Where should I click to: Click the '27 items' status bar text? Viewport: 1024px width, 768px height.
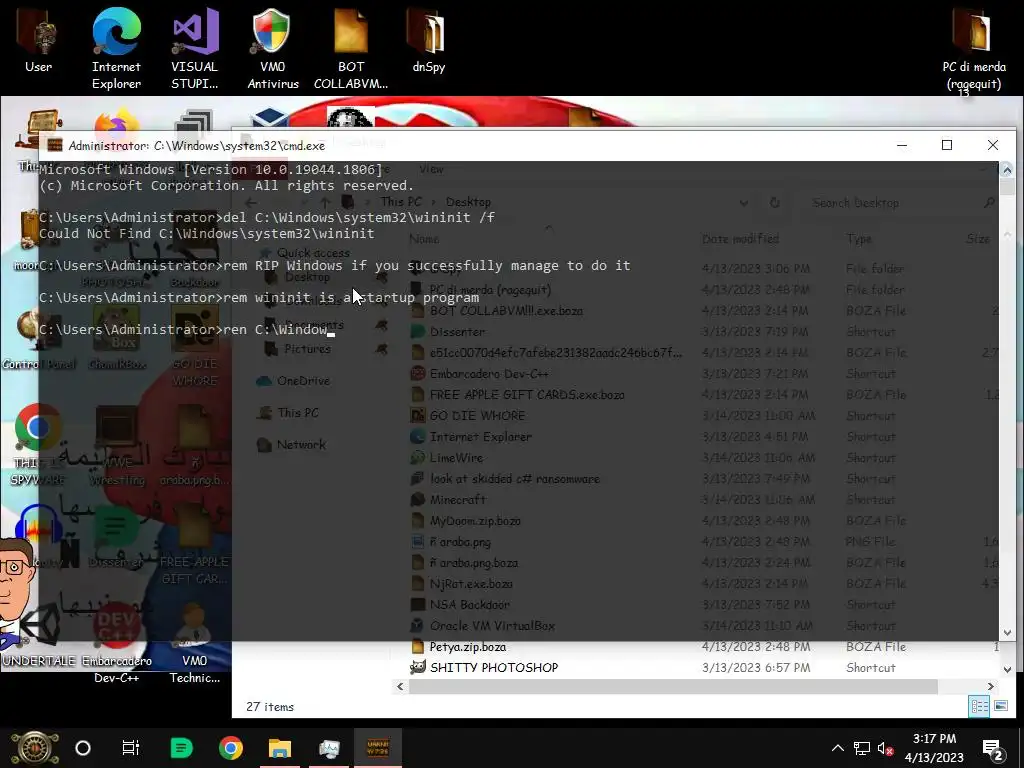(270, 707)
